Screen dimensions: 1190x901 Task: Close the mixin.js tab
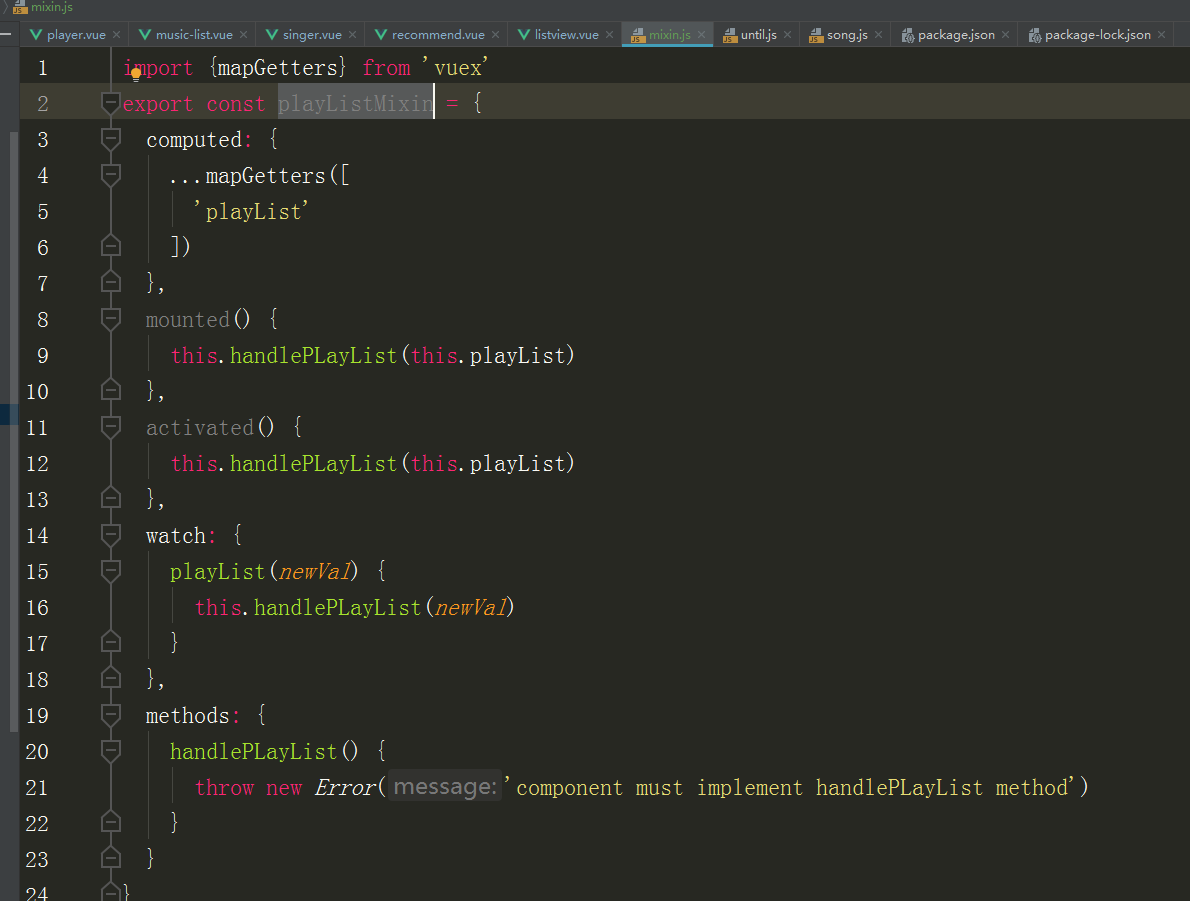click(701, 35)
